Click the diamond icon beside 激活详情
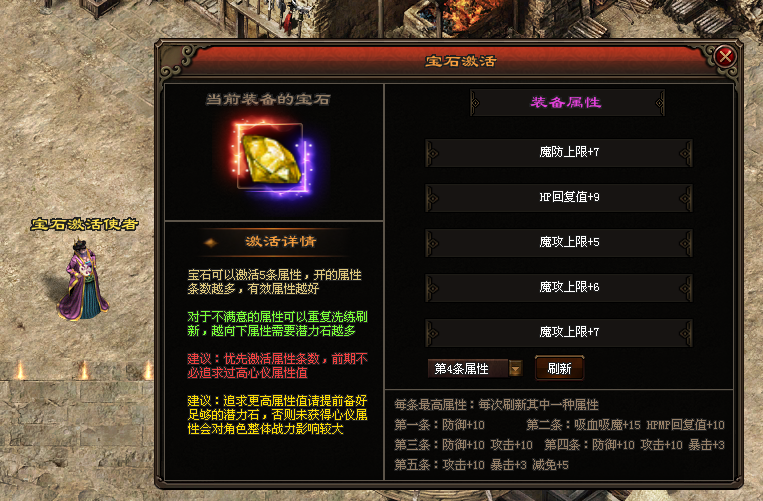Viewport: 763px width, 501px height. click(x=210, y=242)
